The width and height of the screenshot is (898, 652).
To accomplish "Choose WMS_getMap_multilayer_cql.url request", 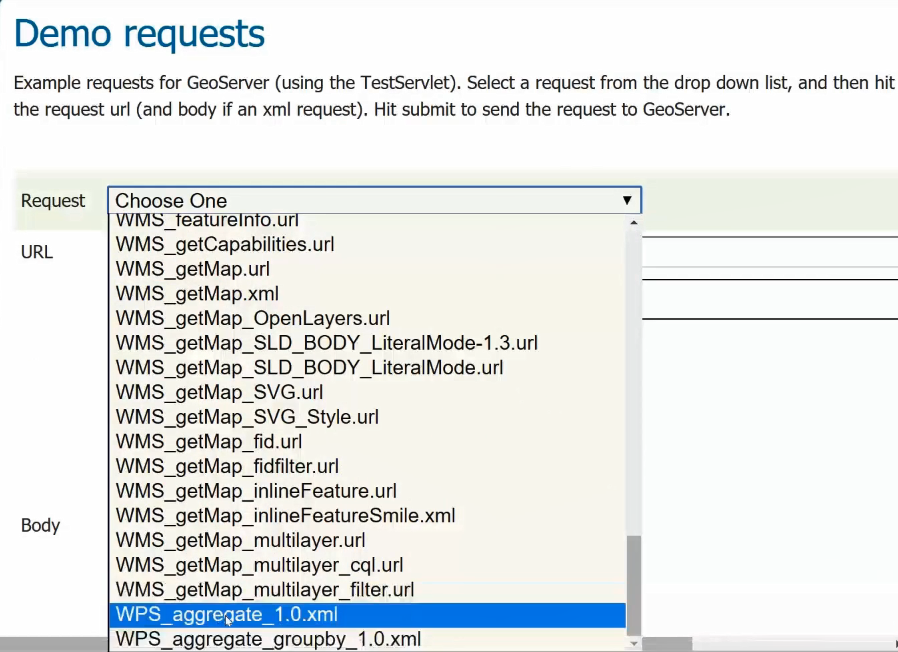I will coord(367,565).
